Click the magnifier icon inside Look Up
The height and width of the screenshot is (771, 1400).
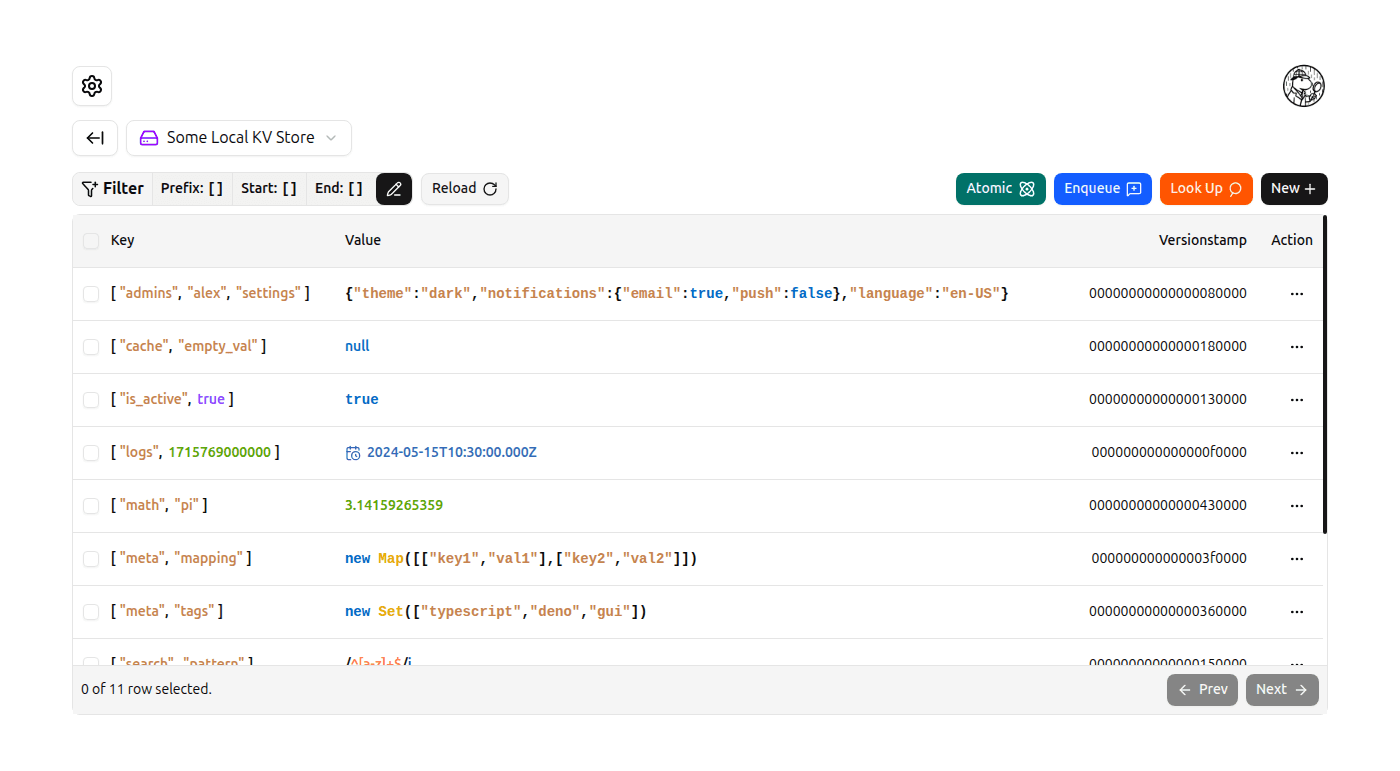click(1236, 188)
